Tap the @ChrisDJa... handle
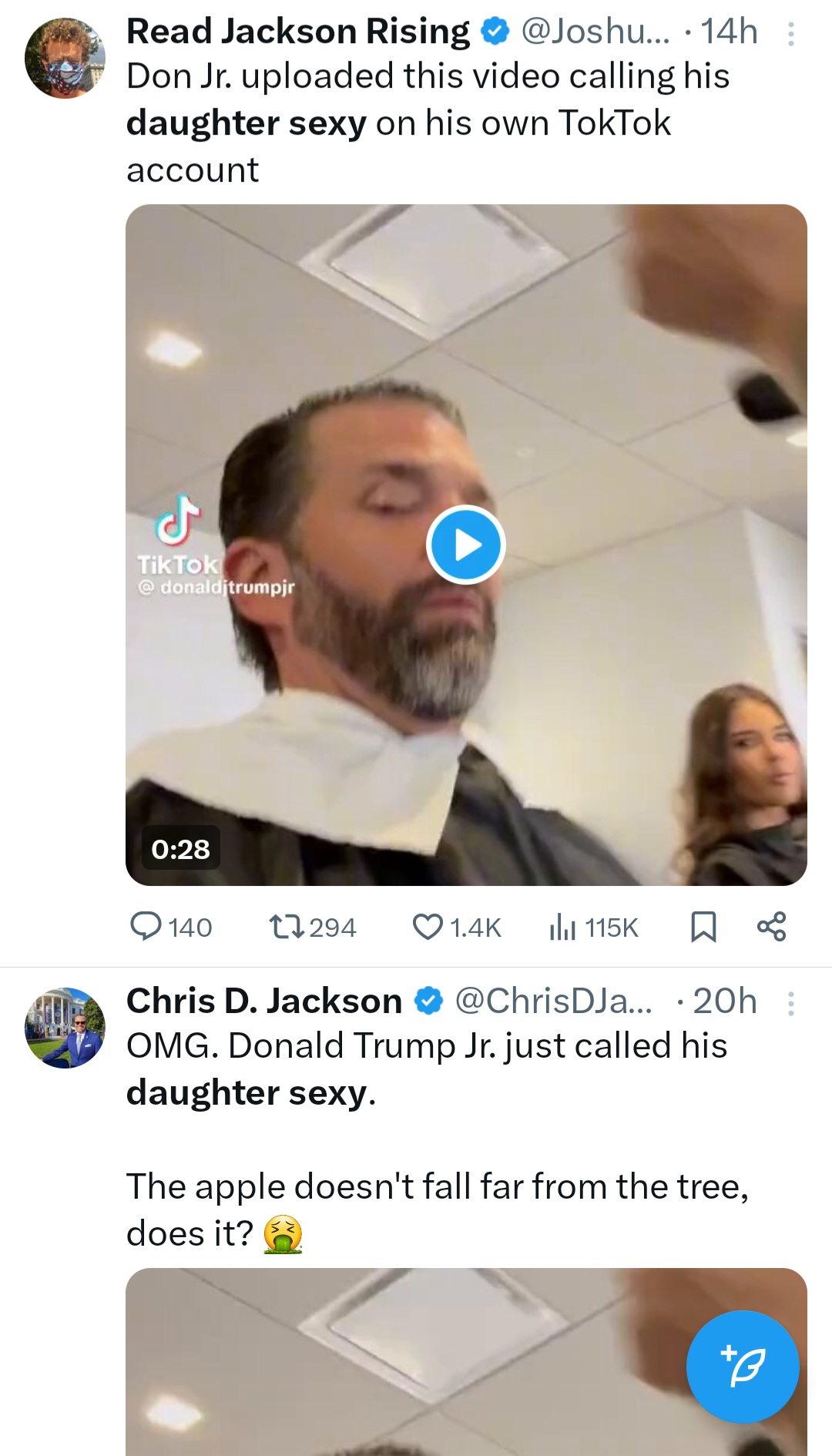 (x=553, y=1001)
